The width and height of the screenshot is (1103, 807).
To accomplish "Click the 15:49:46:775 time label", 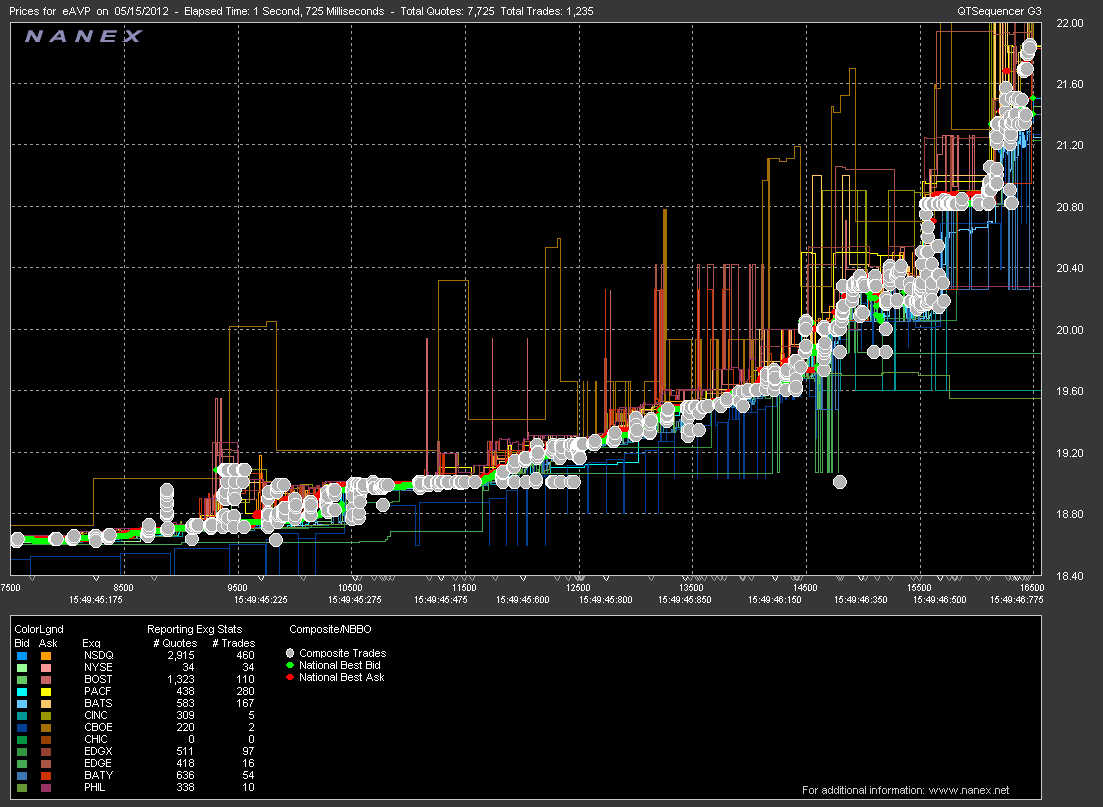I will [1017, 600].
